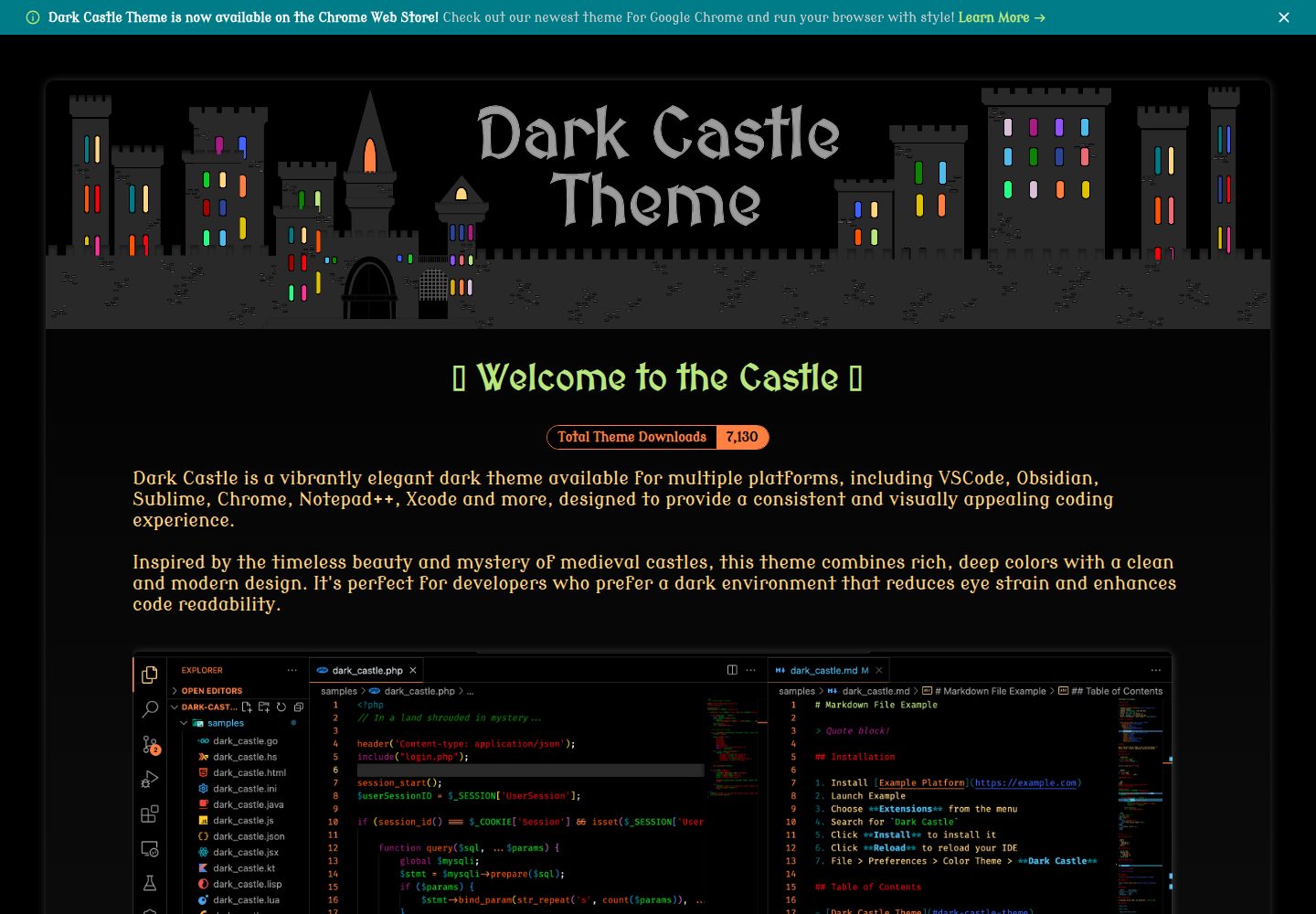Click '## Installation' heading in markdown editor

tap(854, 757)
